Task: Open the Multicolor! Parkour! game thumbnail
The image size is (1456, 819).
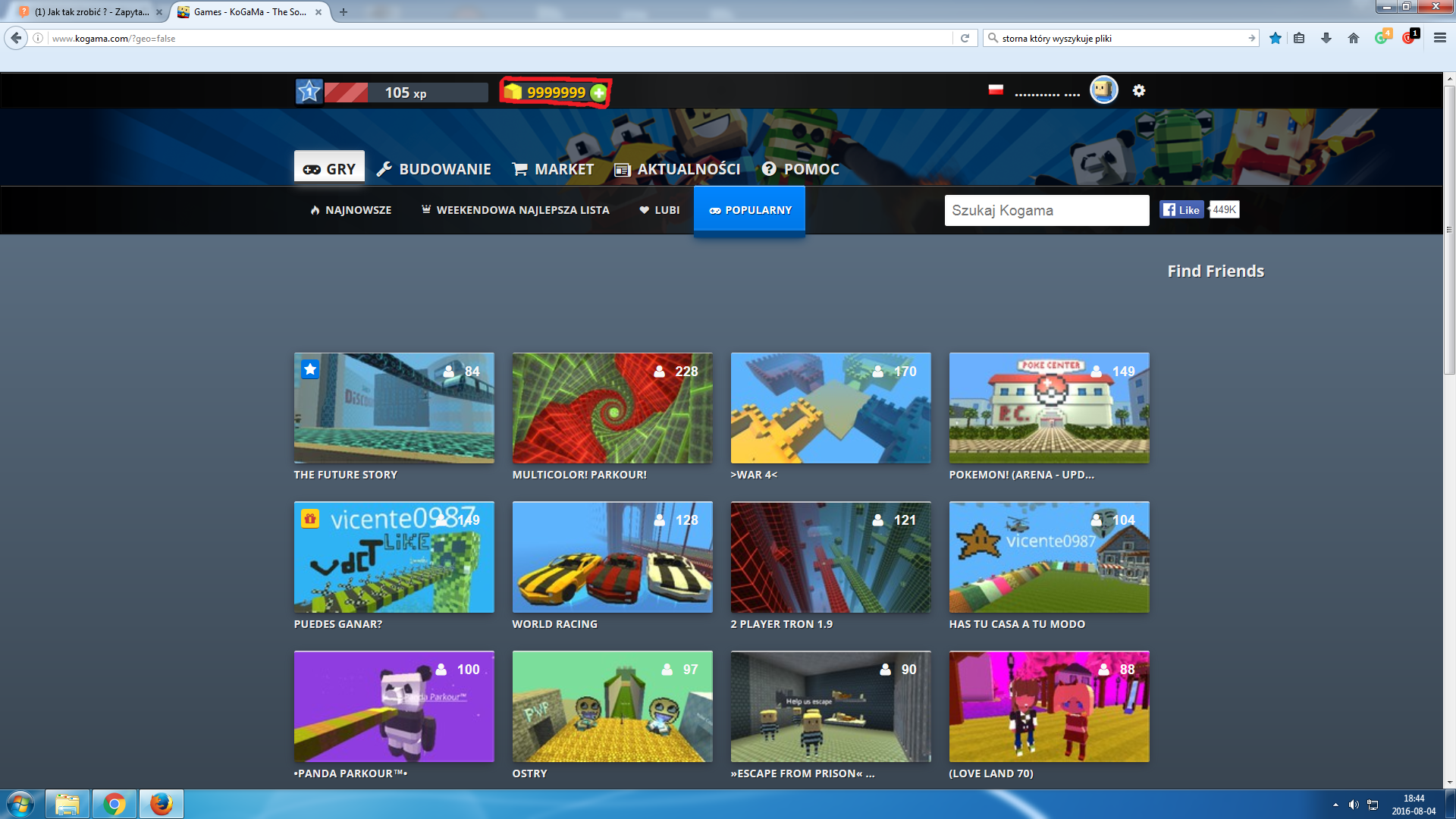Action: point(612,408)
